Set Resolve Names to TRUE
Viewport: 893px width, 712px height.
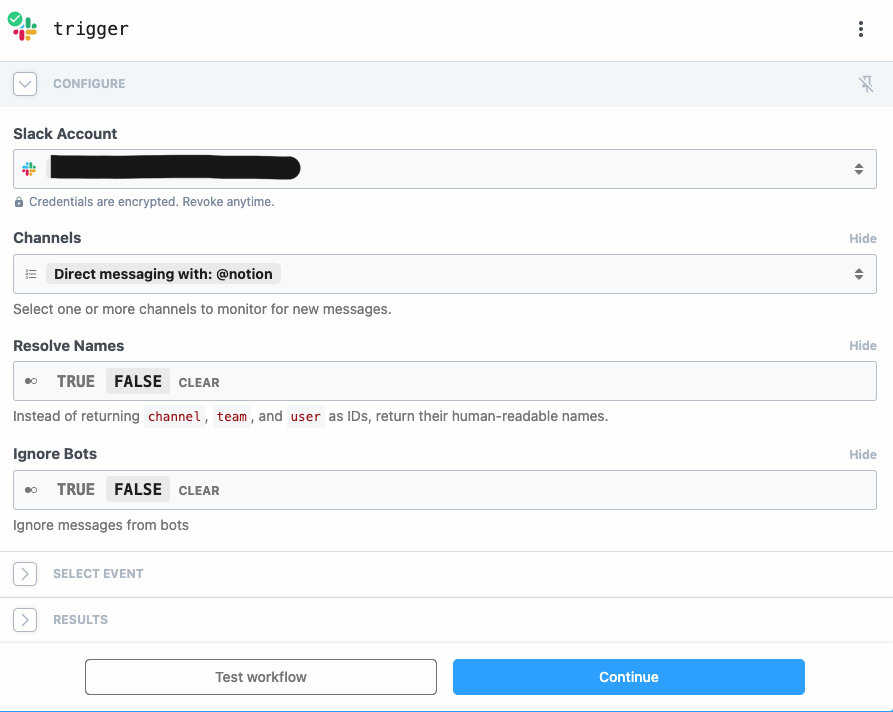tap(76, 382)
